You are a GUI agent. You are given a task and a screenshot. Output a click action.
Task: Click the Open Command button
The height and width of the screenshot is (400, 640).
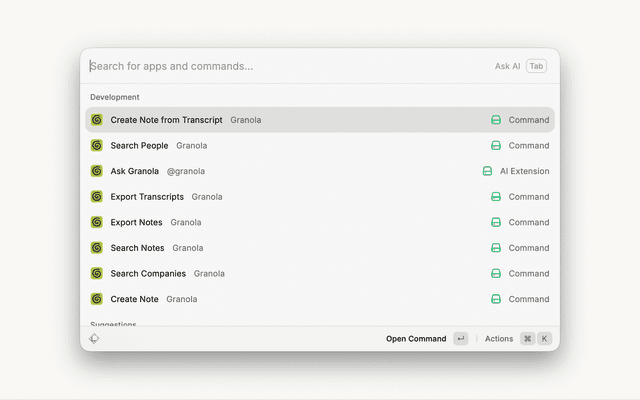(416, 339)
